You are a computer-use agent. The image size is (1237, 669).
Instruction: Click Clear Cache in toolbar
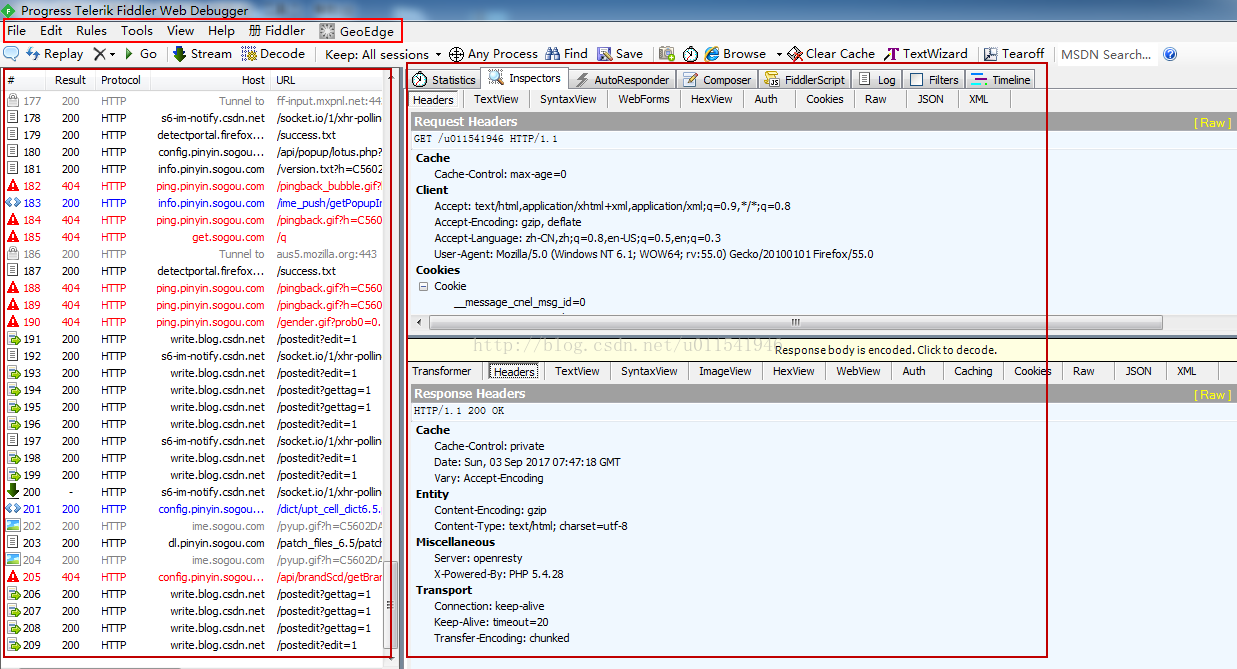point(831,54)
